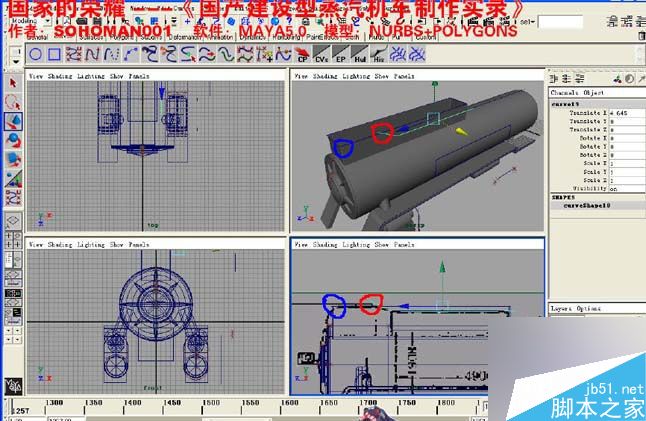Select the Scale X channel label
The height and width of the screenshot is (421, 646).
595,164
